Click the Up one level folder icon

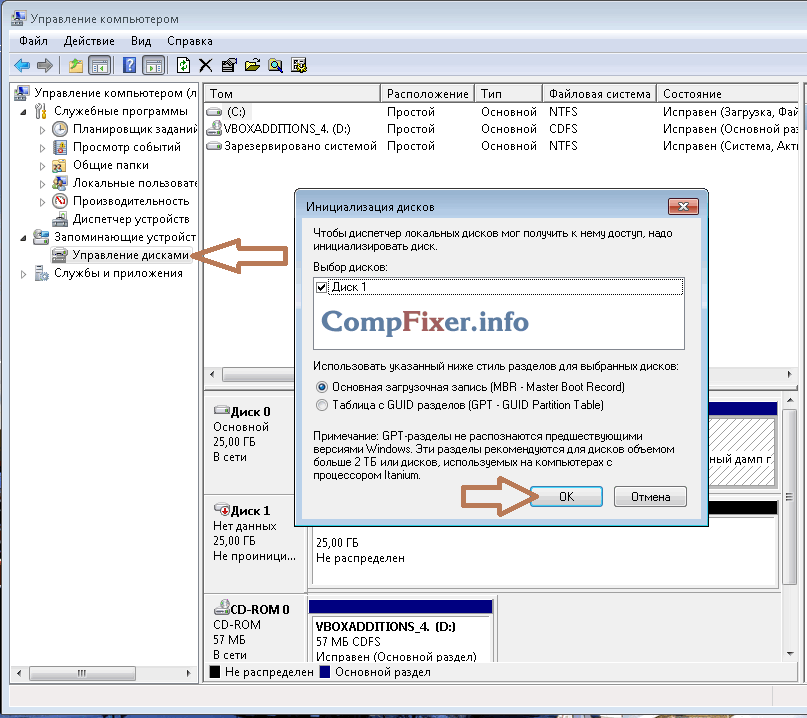point(76,65)
